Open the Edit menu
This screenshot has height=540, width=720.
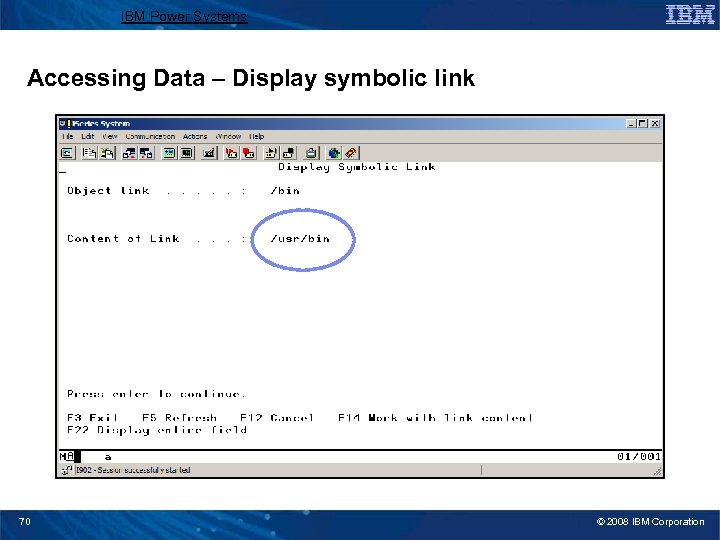click(x=88, y=136)
